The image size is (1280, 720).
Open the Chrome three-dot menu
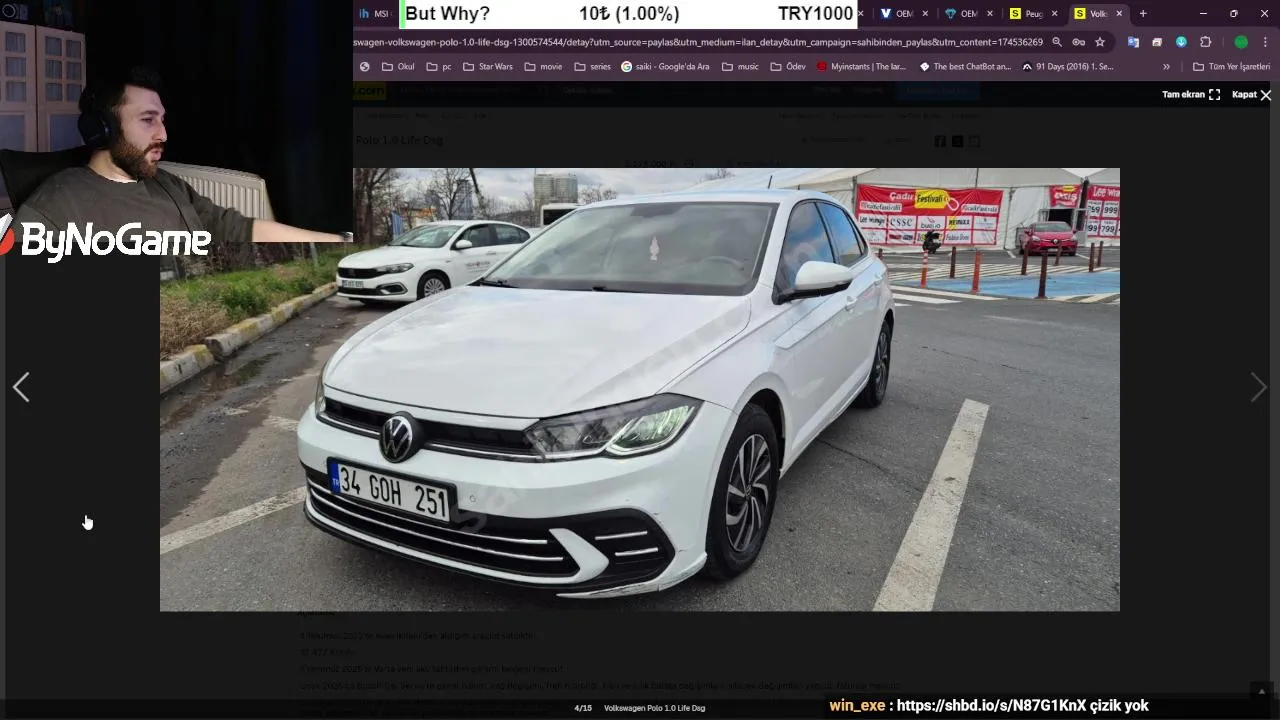click(1266, 42)
